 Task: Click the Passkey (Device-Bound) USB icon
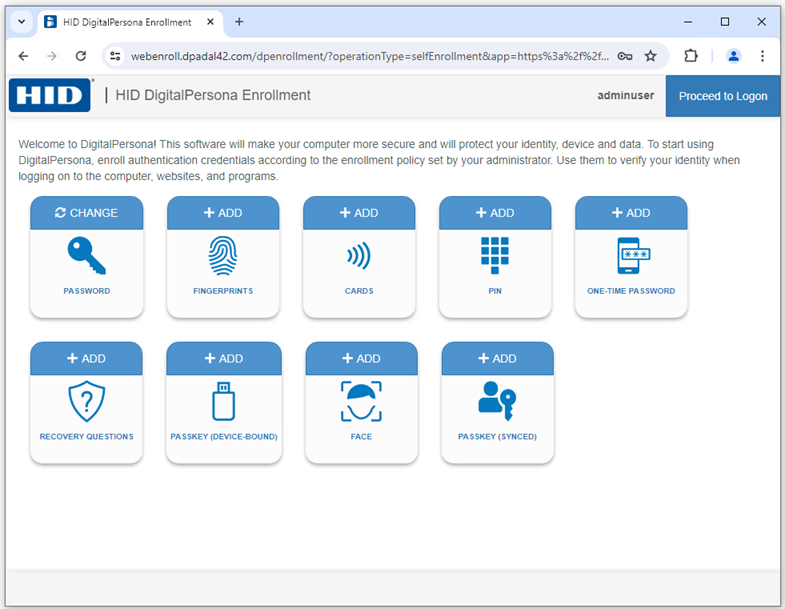tap(223, 402)
